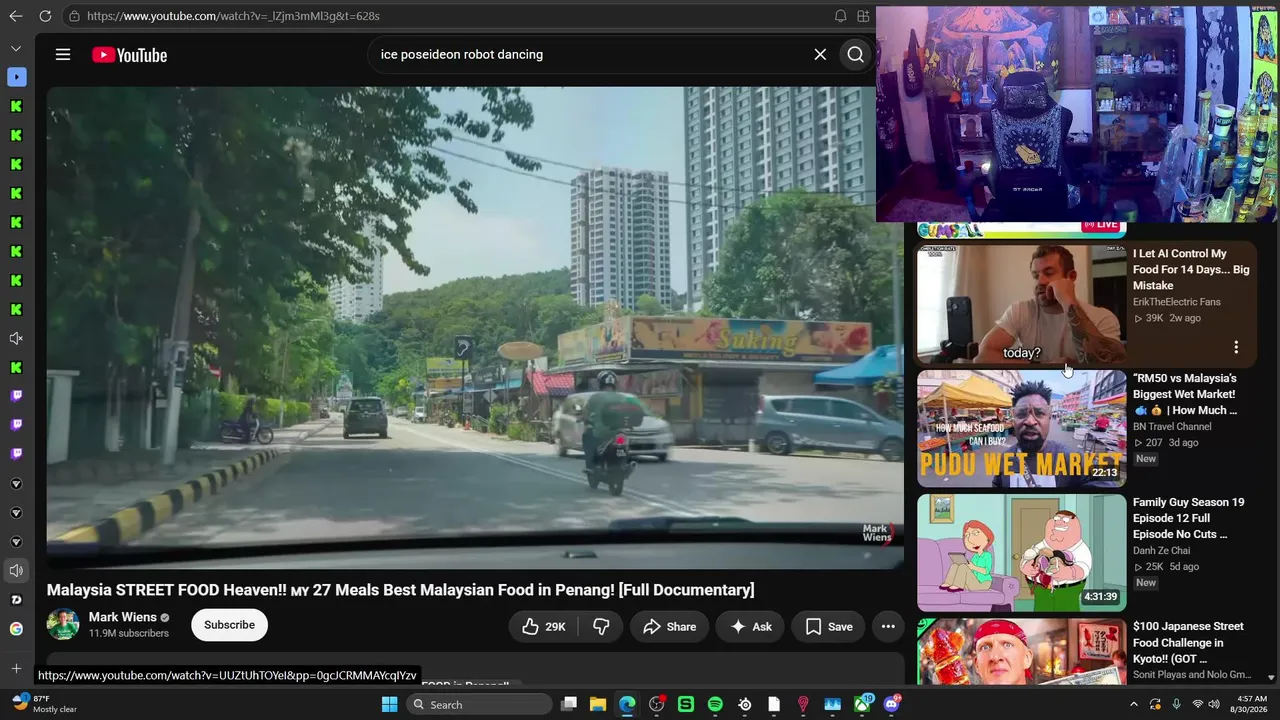Open Mark Wiens channel avatar
1280x720 pixels.
(x=63, y=625)
